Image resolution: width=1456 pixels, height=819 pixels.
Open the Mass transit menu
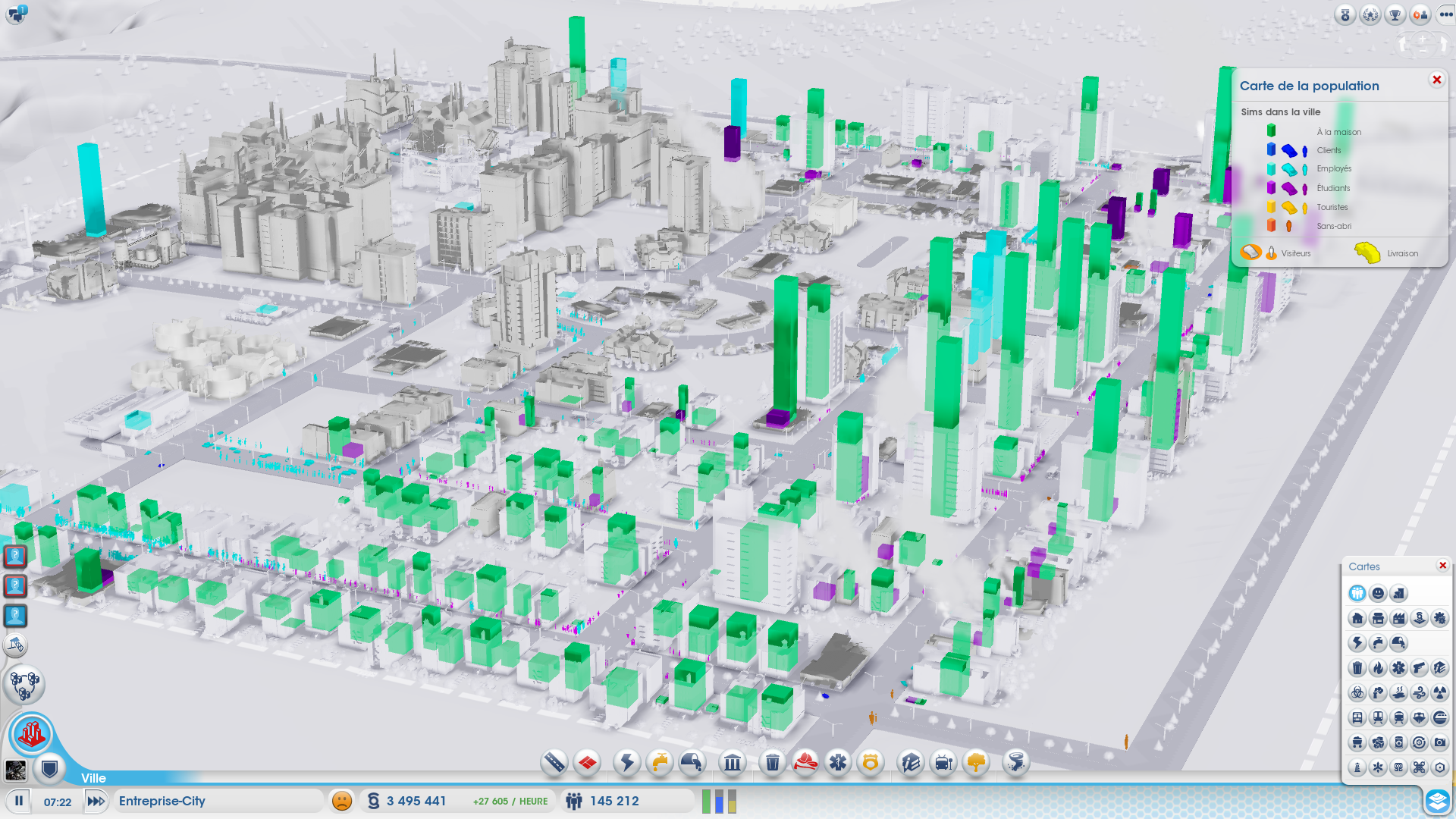[943, 762]
